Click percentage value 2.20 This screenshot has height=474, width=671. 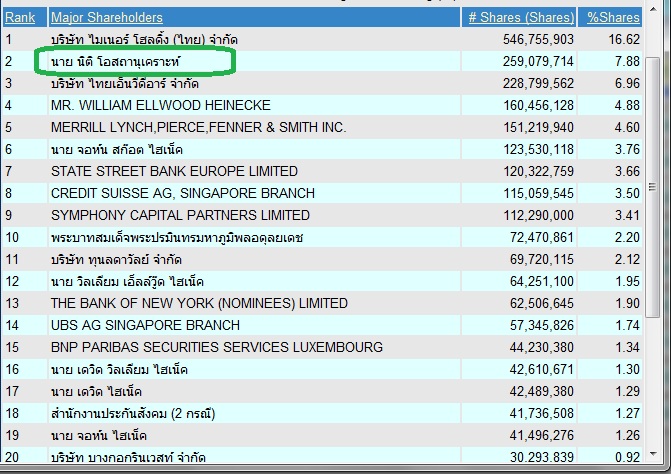[627, 237]
